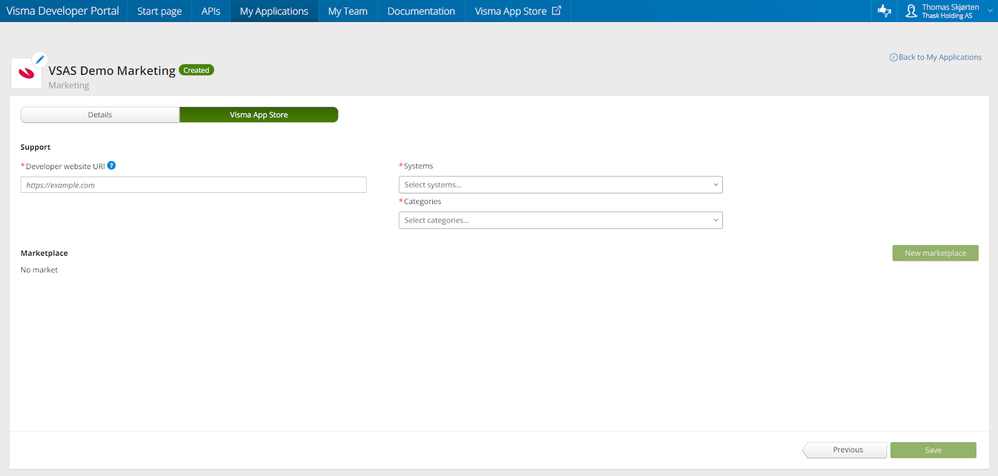This screenshot has width=998, height=476.
Task: Focus the Developer website URI input field
Action: [x=193, y=185]
